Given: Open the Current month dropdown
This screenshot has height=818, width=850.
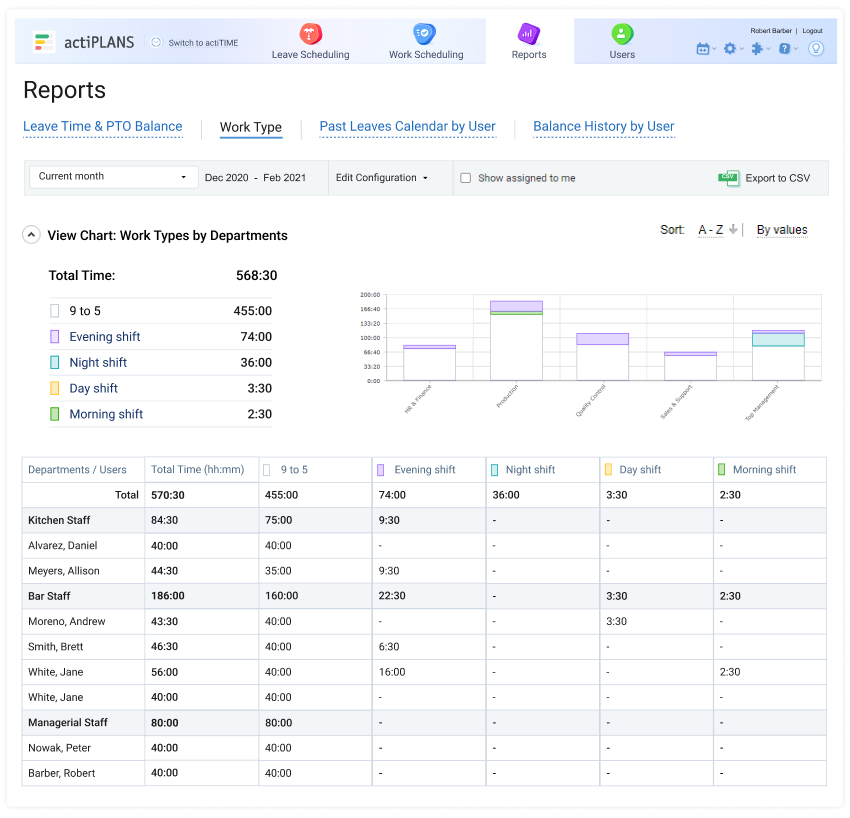Looking at the screenshot, I should [x=113, y=177].
